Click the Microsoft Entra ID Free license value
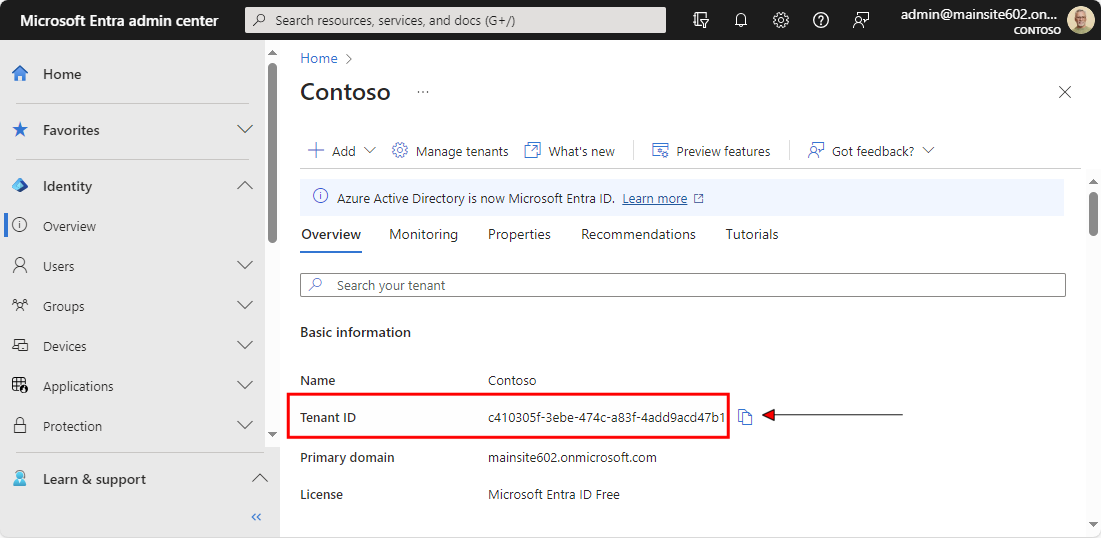The width and height of the screenshot is (1101, 538). point(554,494)
